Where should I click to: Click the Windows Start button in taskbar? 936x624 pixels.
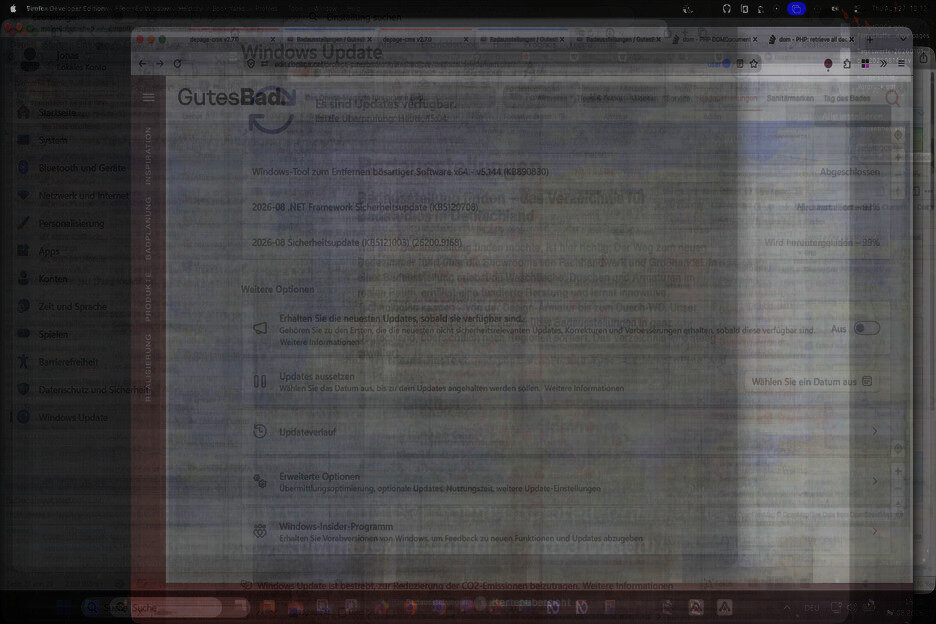64,608
